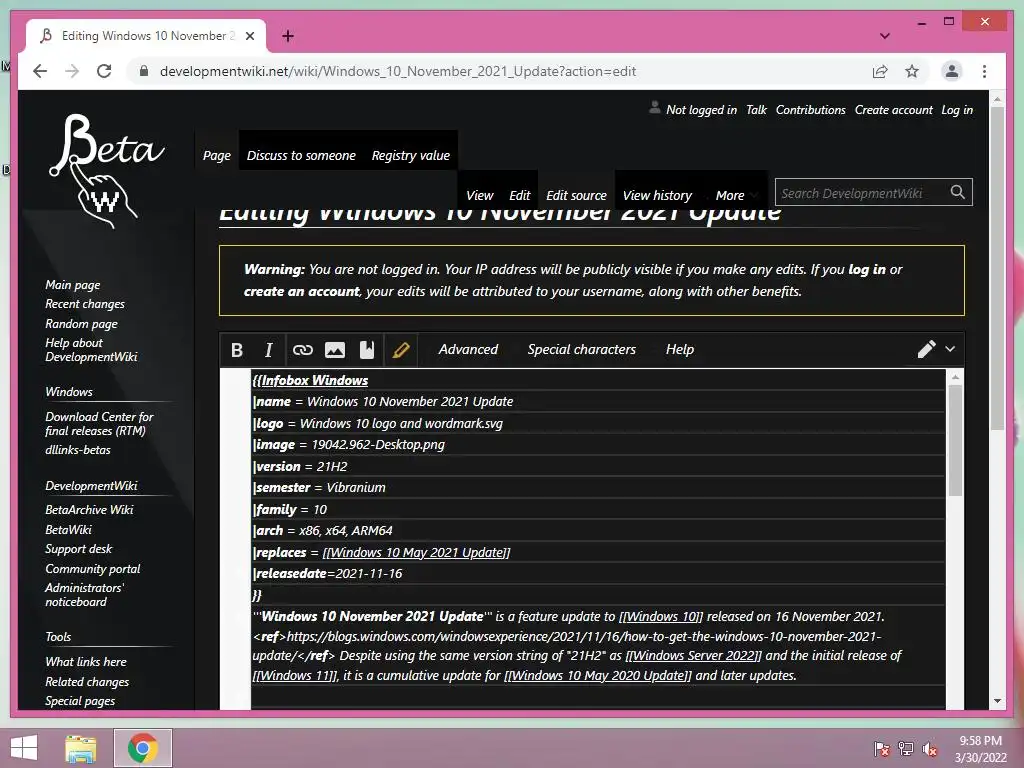Open the Chrome profile avatar
This screenshot has width=1024, height=768.
tap(952, 71)
